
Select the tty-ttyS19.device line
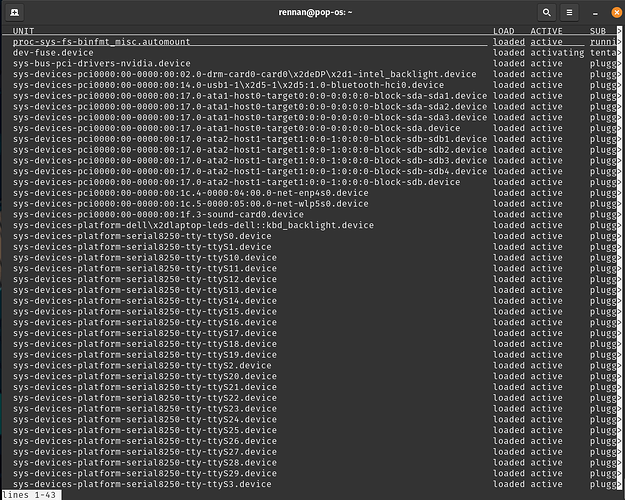145,354
